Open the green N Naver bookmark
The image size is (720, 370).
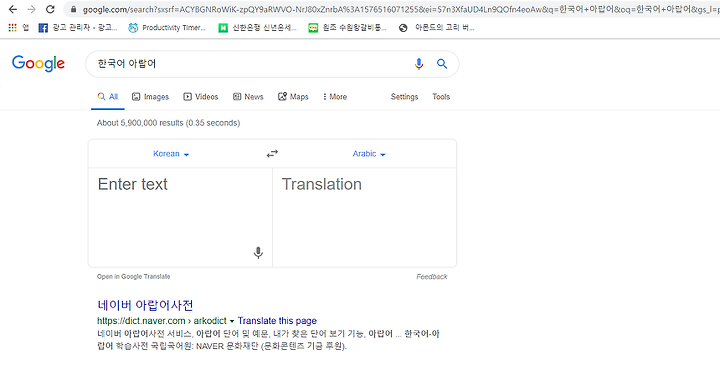[257, 28]
